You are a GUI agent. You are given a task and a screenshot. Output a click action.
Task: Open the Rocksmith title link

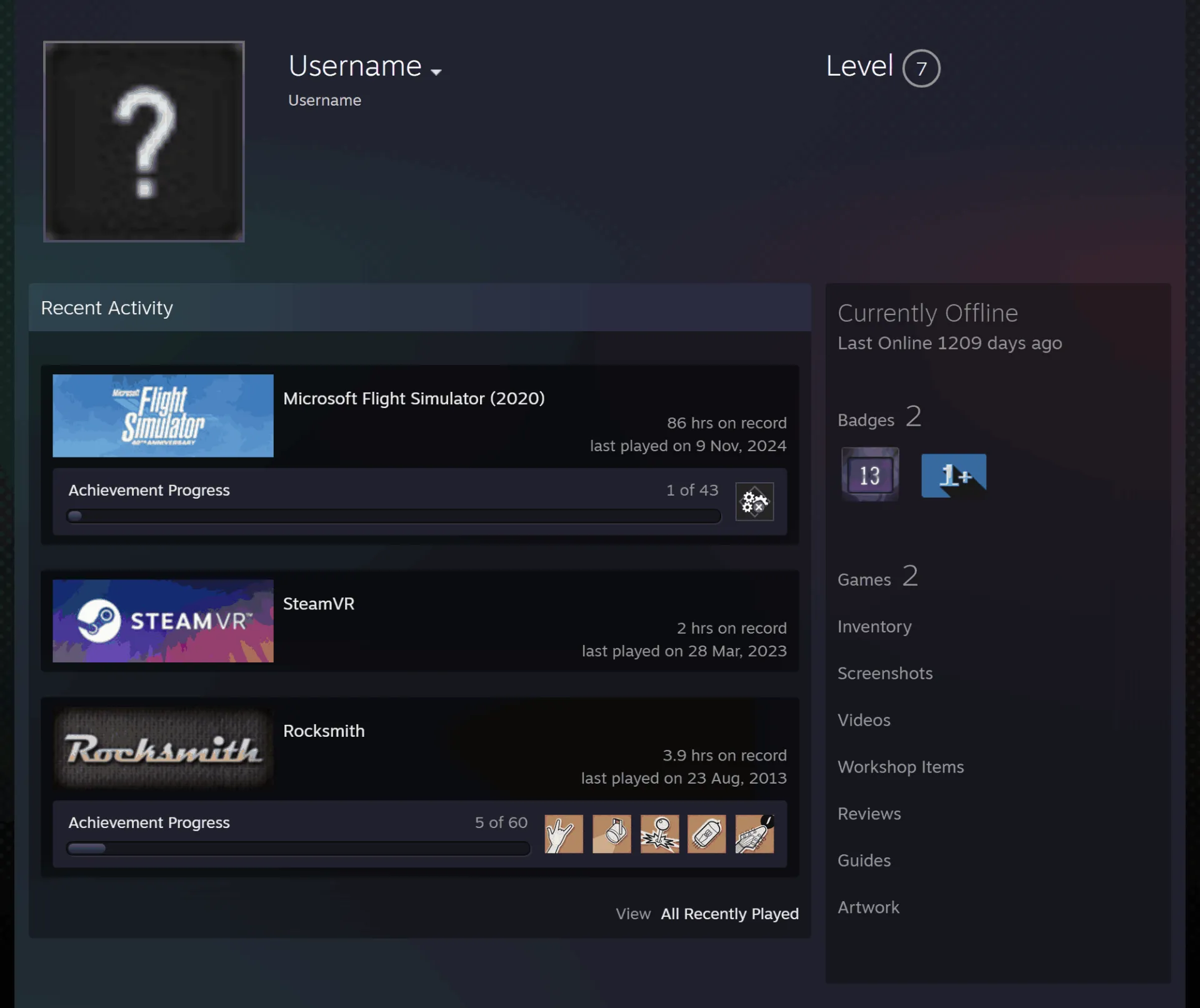(x=324, y=731)
